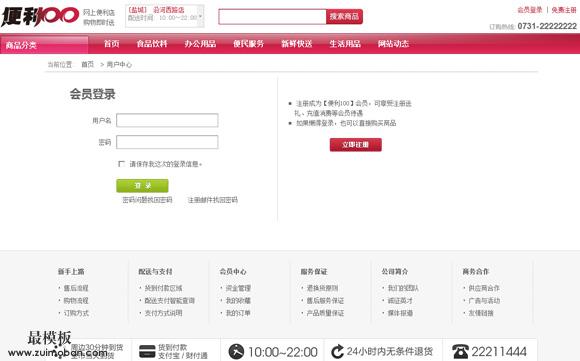Click the 配送与支付 footer heading
This screenshot has width=580, height=361.
click(155, 271)
